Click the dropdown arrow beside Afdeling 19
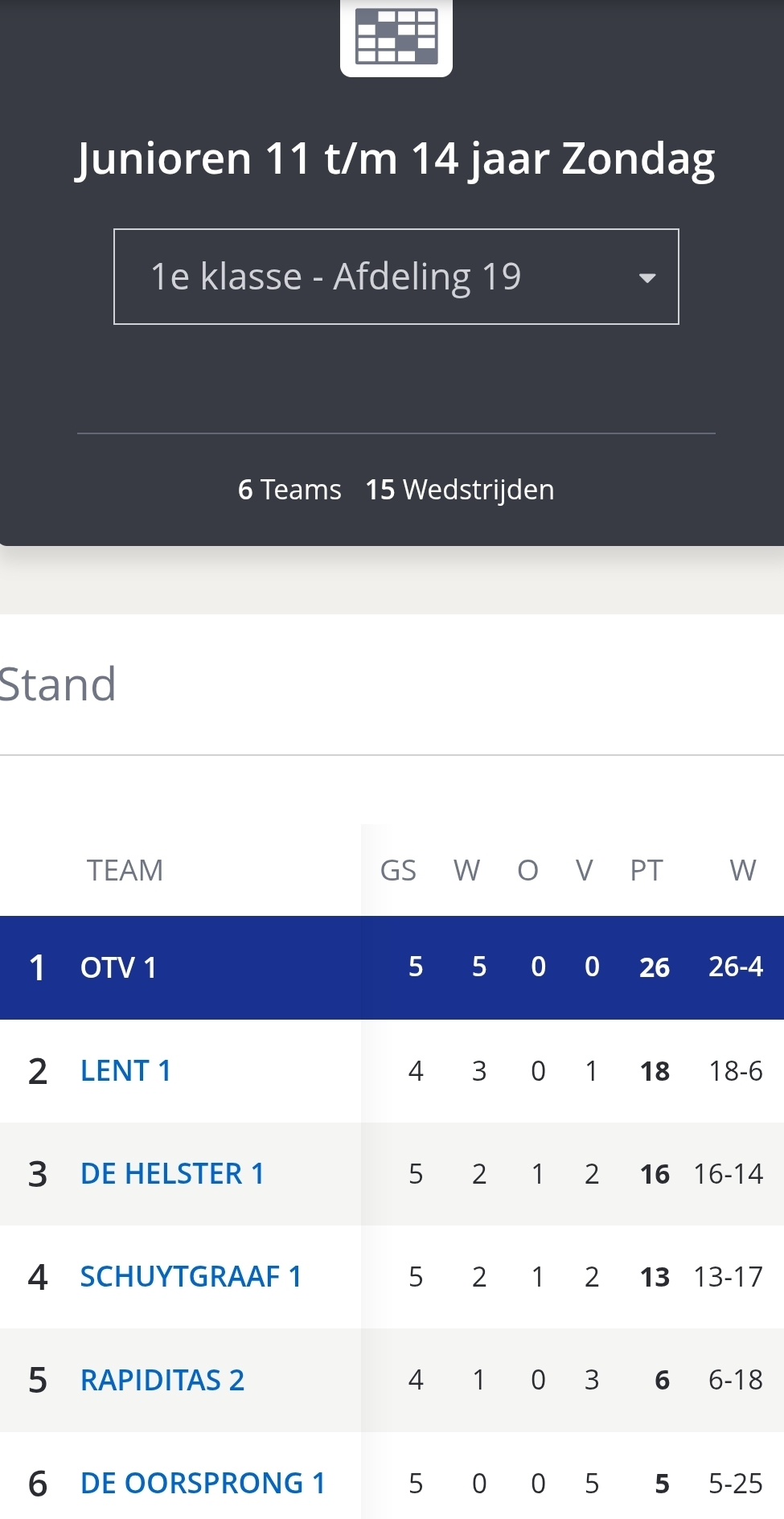This screenshot has width=784, height=1519. click(647, 278)
